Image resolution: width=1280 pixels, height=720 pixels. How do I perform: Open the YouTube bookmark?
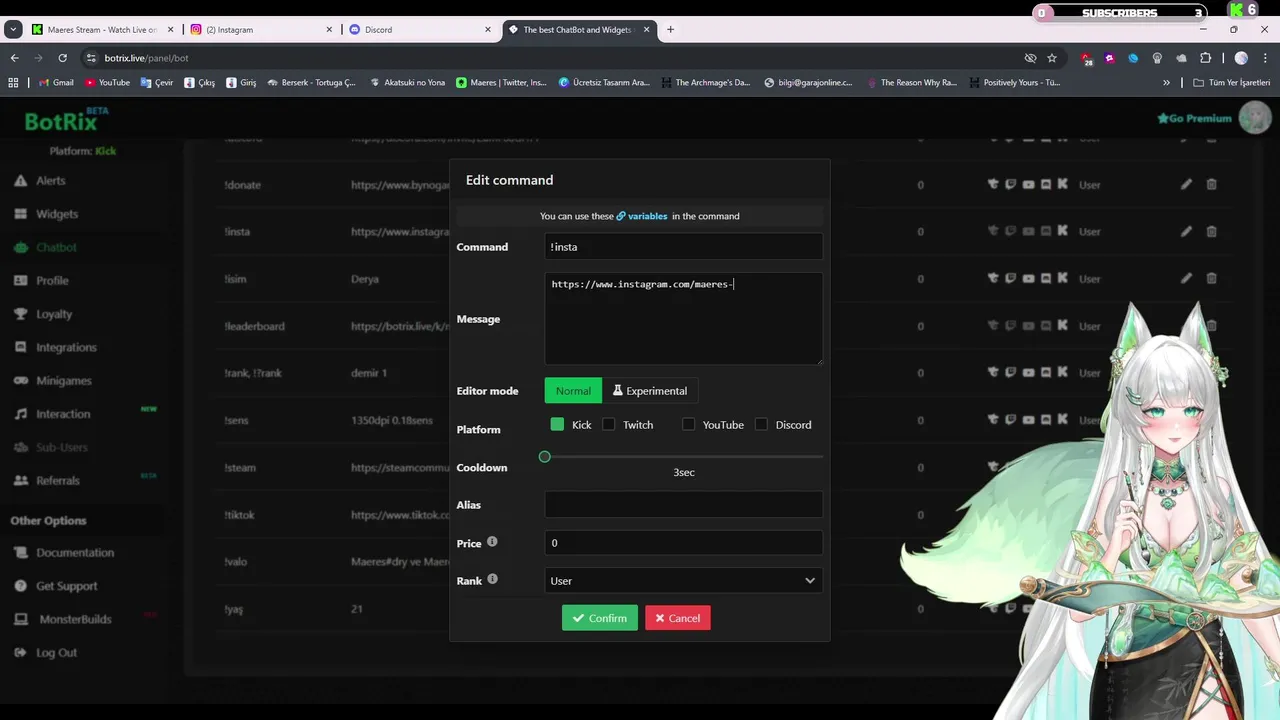[107, 83]
